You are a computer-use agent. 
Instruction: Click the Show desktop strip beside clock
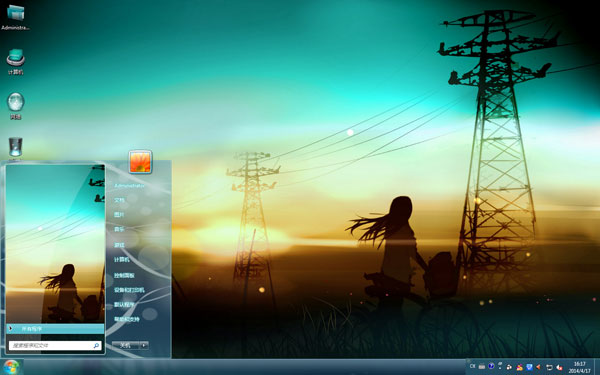click(597, 367)
